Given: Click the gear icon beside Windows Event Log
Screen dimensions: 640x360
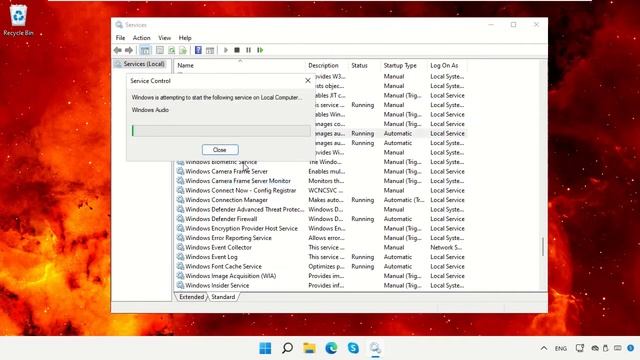Looking at the screenshot, I should pyautogui.click(x=180, y=257).
